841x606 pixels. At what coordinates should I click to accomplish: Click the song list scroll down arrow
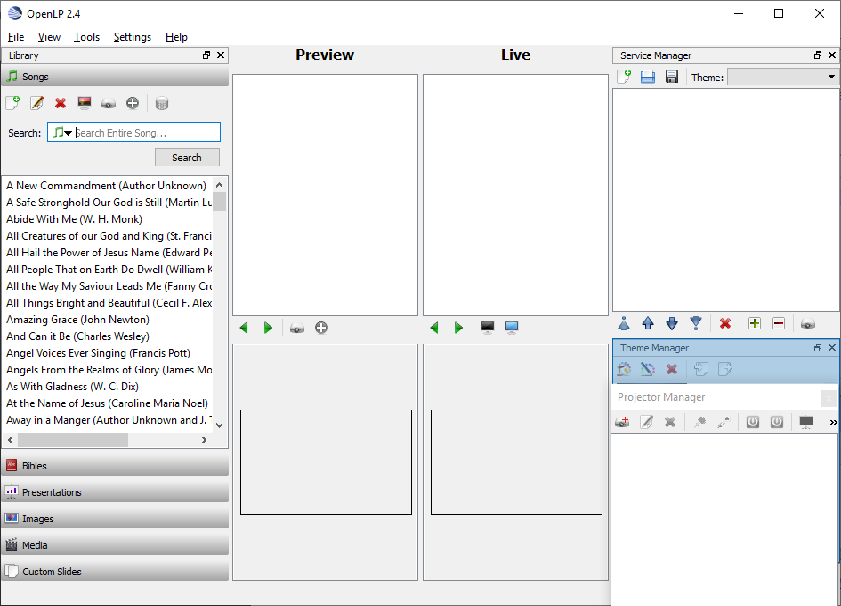coord(219,425)
